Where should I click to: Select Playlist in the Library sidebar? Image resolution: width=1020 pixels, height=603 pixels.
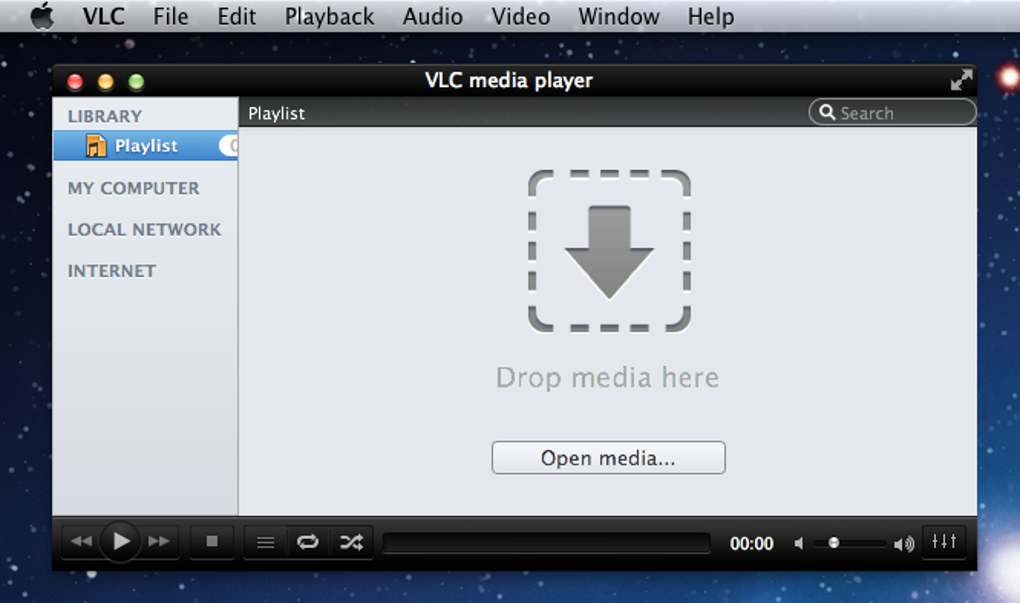(x=145, y=146)
